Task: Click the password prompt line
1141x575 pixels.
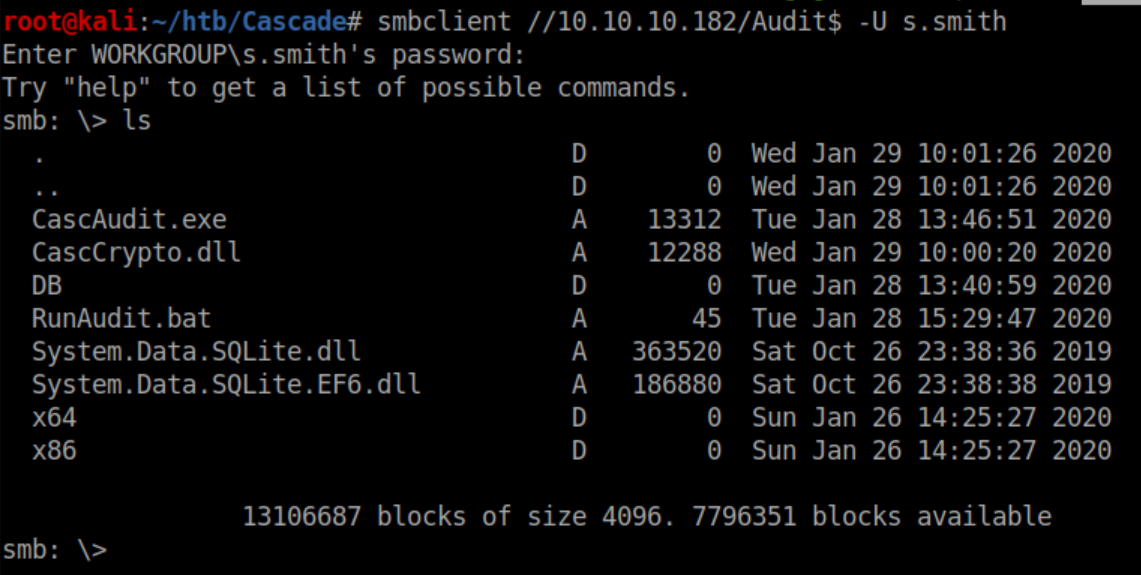Action: [x=264, y=55]
